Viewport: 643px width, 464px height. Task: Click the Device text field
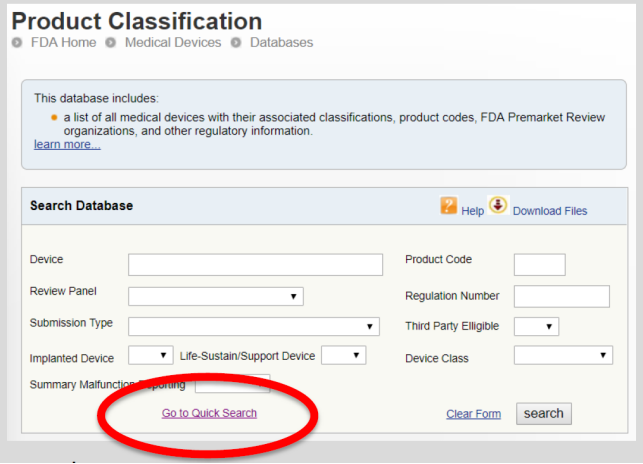pyautogui.click(x=255, y=264)
